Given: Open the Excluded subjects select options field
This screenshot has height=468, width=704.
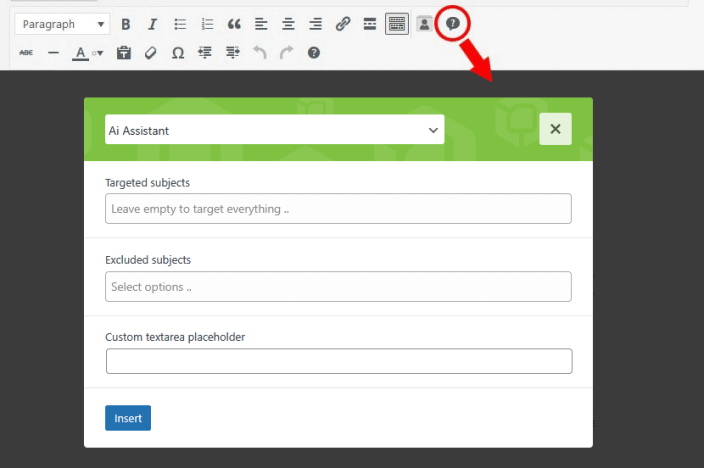Looking at the screenshot, I should (338, 287).
